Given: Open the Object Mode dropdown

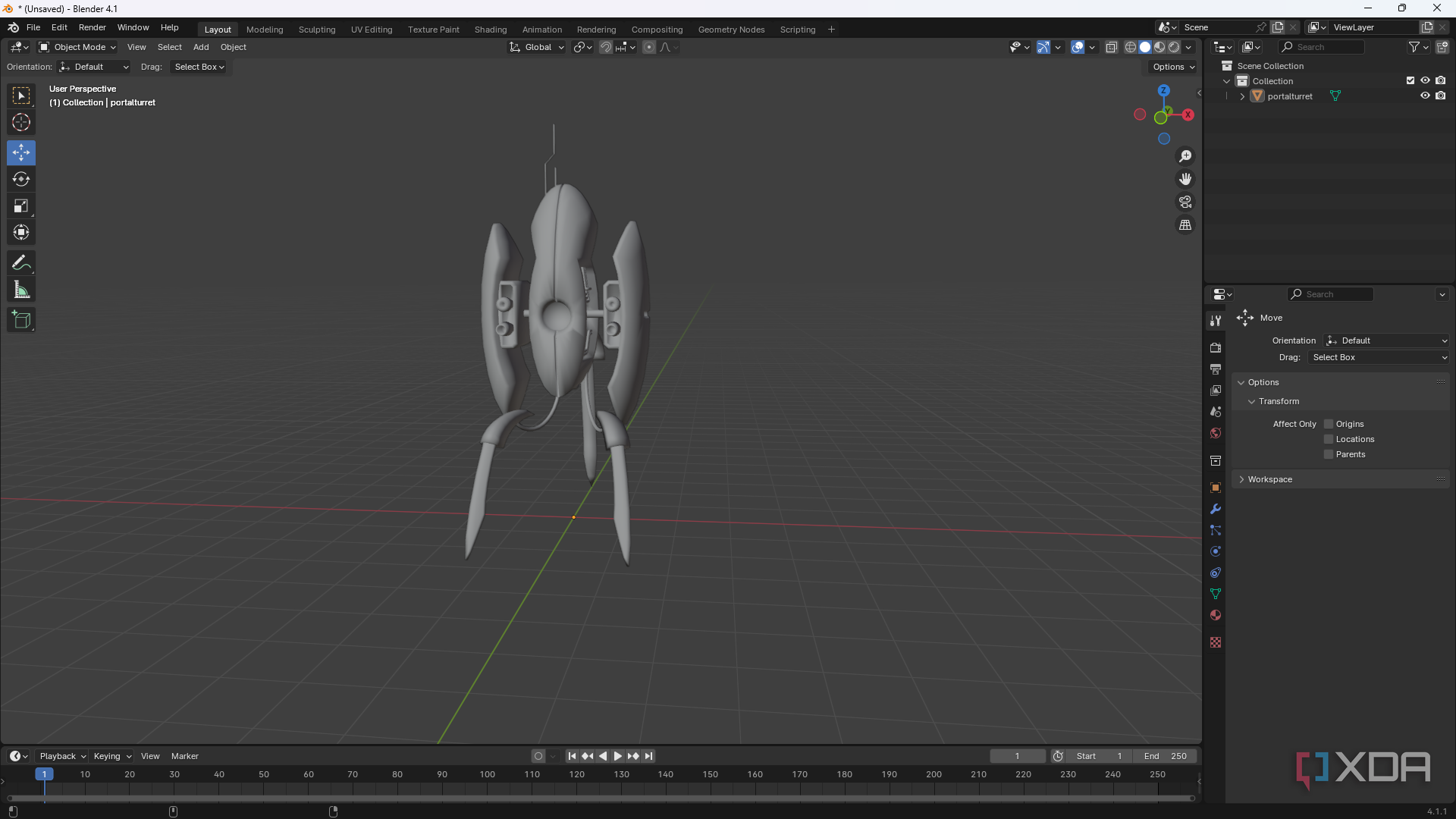Looking at the screenshot, I should (77, 47).
